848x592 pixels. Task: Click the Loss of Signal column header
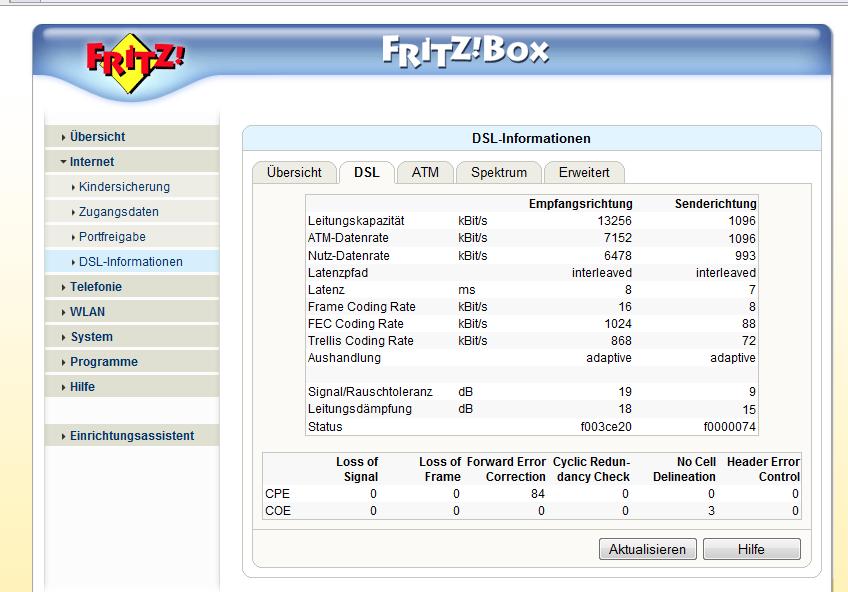tap(357, 469)
